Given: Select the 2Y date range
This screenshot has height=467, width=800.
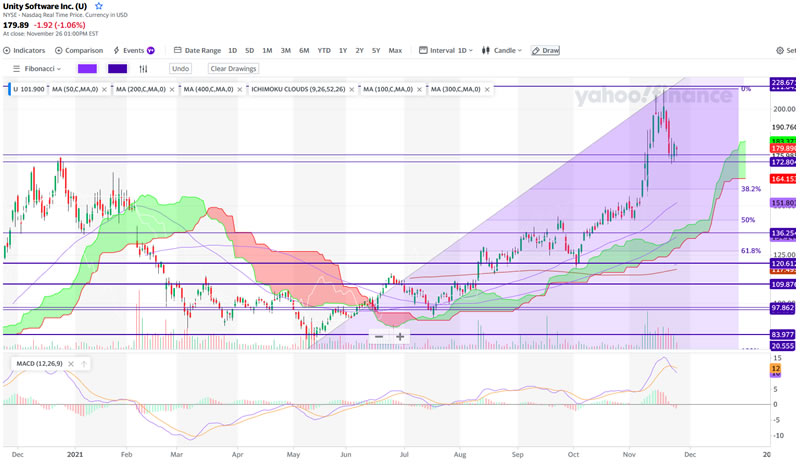Looking at the screenshot, I should [360, 51].
